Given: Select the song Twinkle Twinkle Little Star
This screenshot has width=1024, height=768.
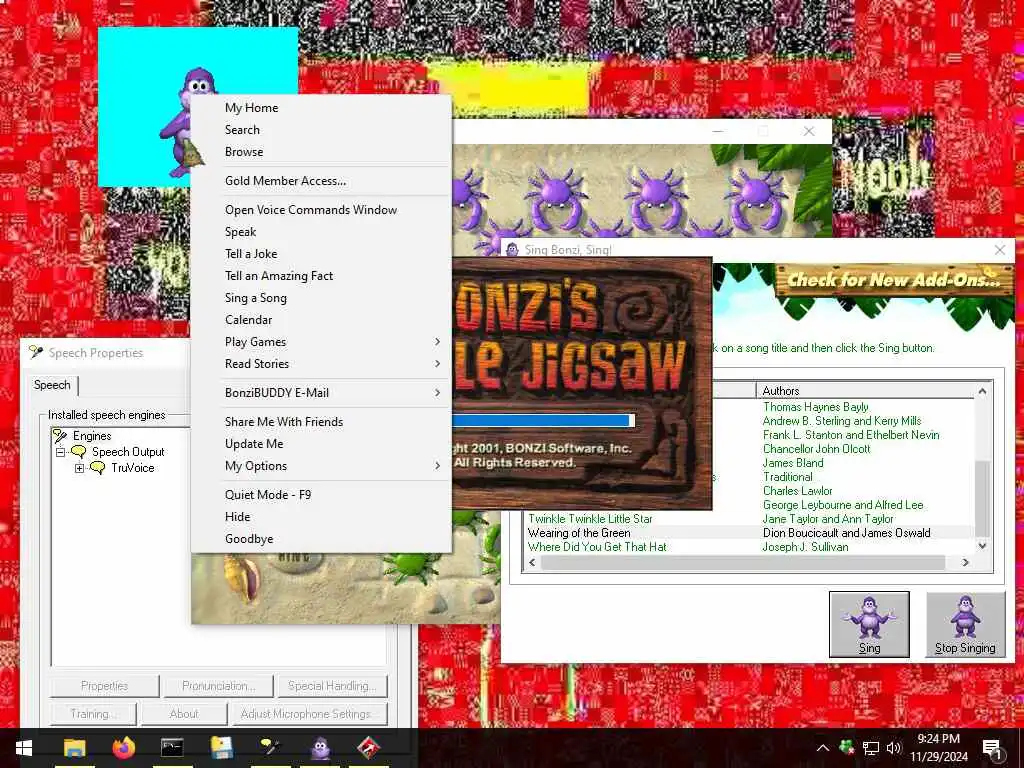Looking at the screenshot, I should point(590,519).
